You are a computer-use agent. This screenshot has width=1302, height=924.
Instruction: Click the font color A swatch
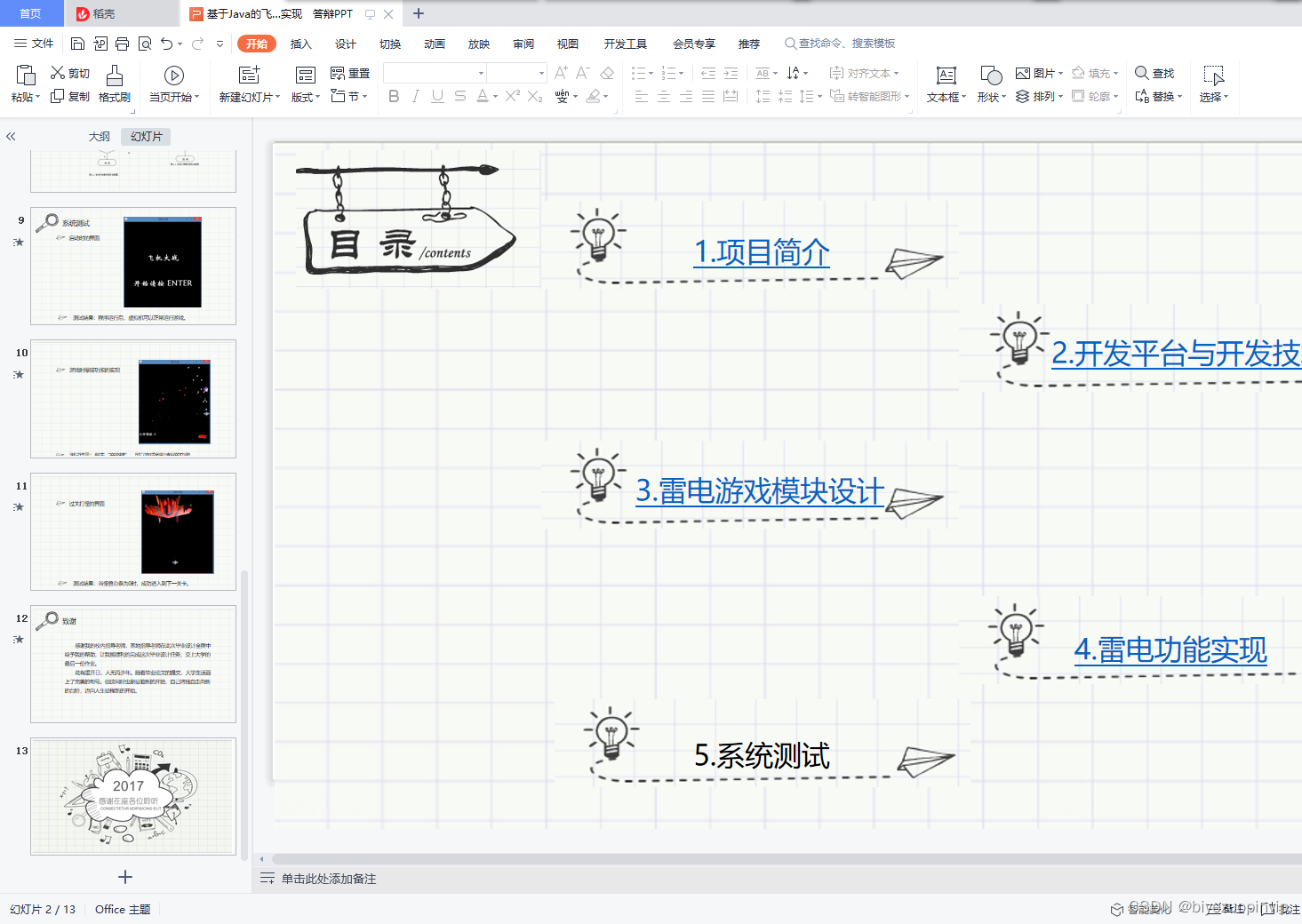482,96
